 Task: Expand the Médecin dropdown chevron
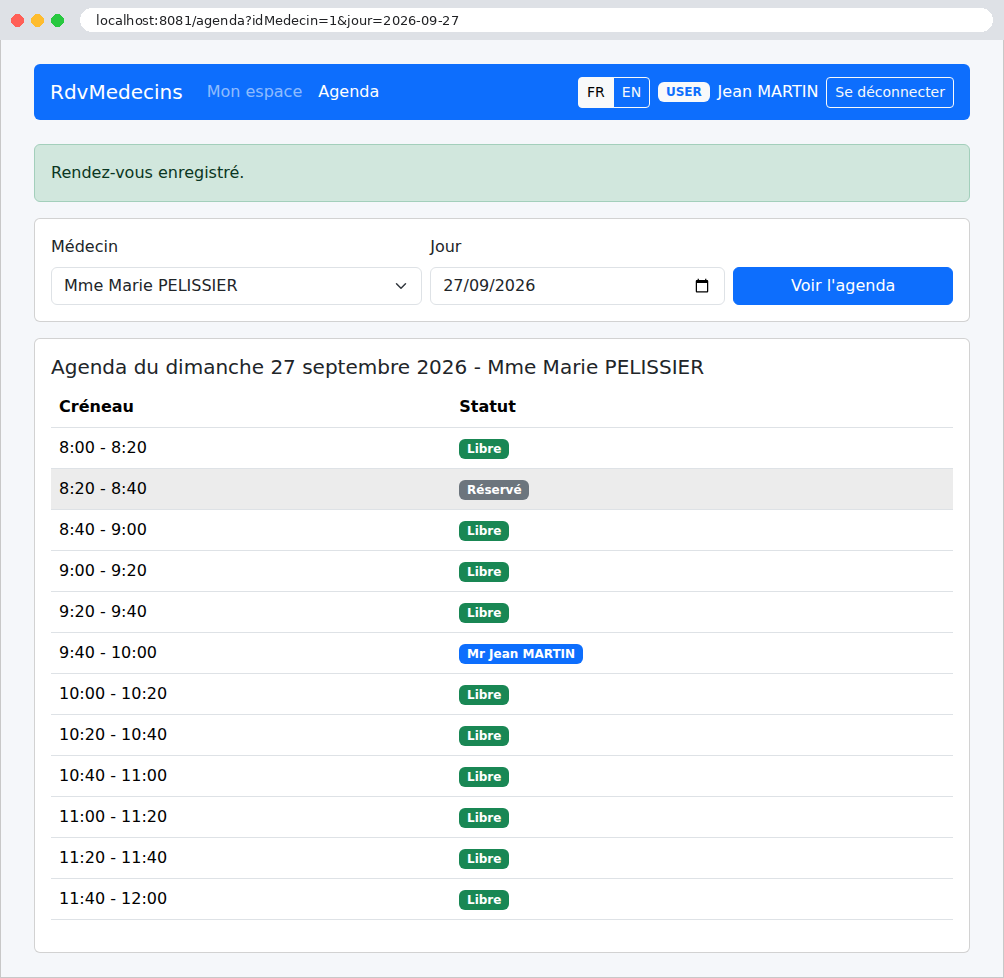(x=401, y=286)
